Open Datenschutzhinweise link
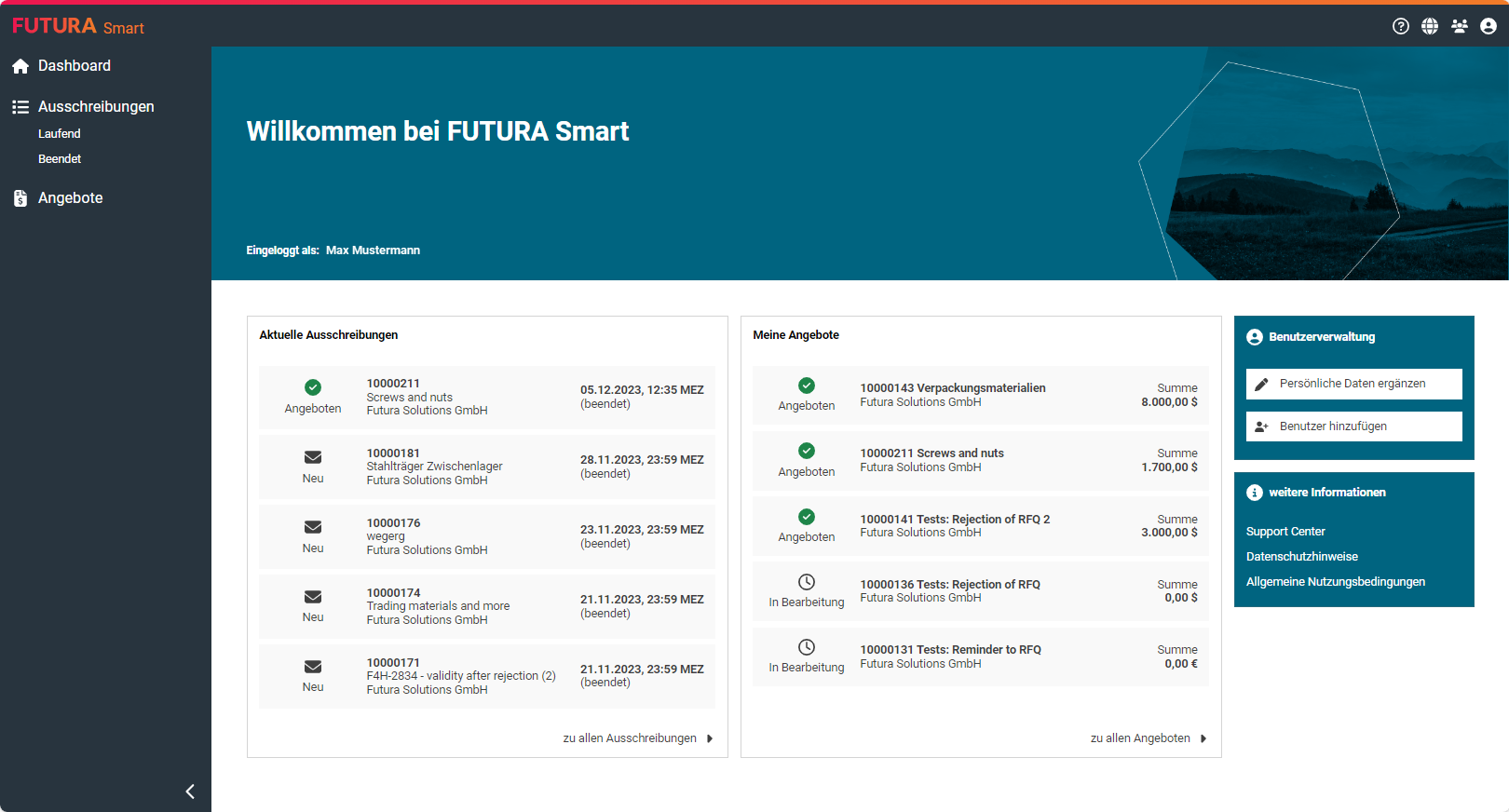This screenshot has width=1509, height=812. click(x=1301, y=557)
